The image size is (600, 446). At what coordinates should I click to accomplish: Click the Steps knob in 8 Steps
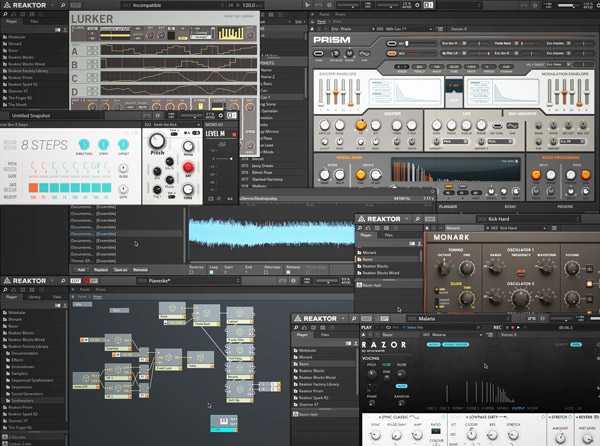103,144
